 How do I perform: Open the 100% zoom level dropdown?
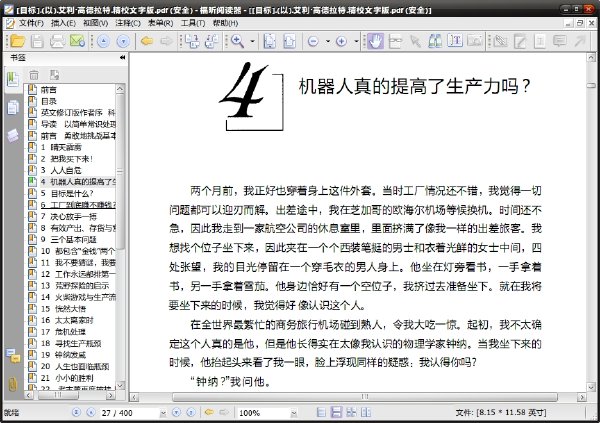(x=294, y=413)
